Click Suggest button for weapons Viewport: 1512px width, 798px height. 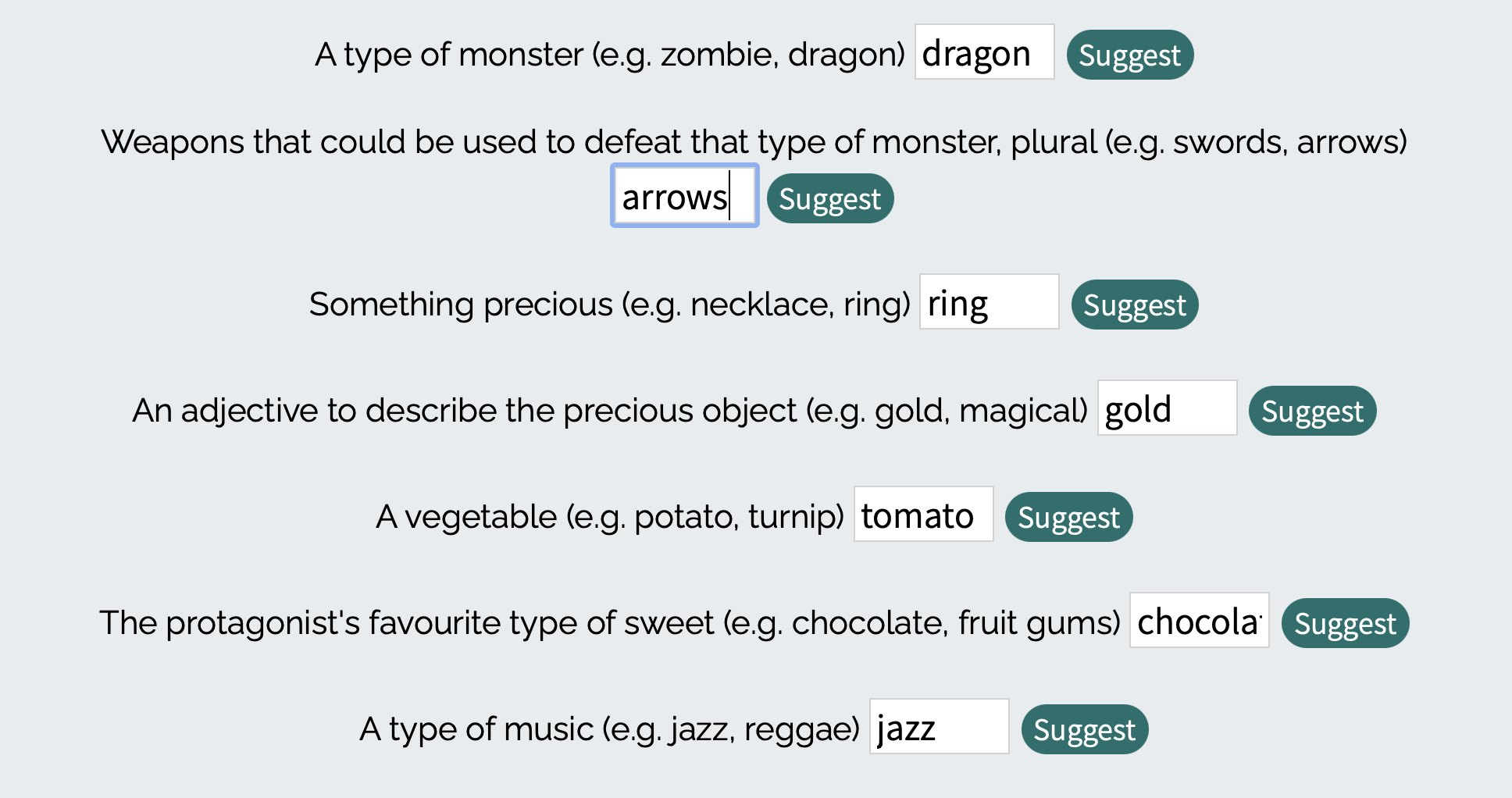(x=829, y=198)
